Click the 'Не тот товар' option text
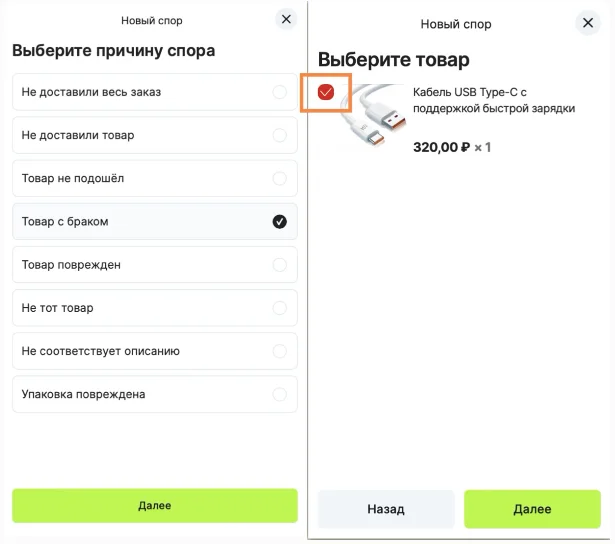The height and width of the screenshot is (544, 615). click(x=58, y=308)
